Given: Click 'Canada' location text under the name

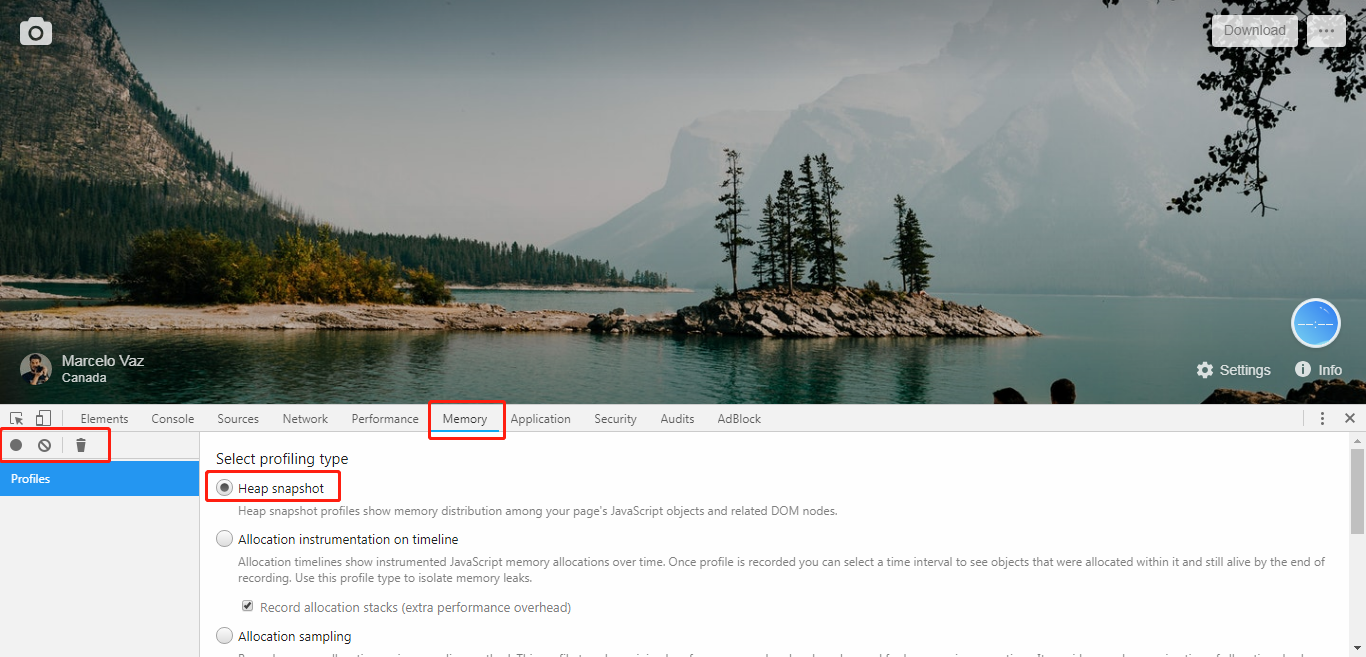Looking at the screenshot, I should [84, 378].
